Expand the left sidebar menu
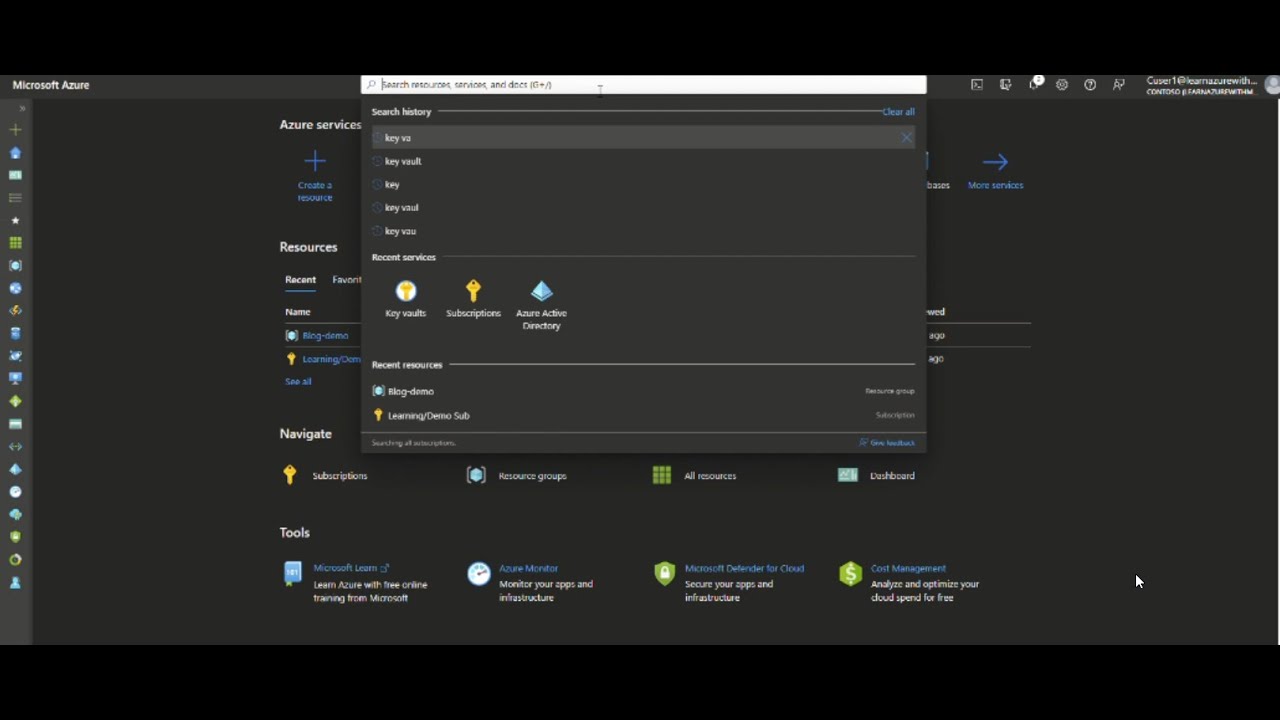Screen dimensions: 1280x720 click(22, 108)
